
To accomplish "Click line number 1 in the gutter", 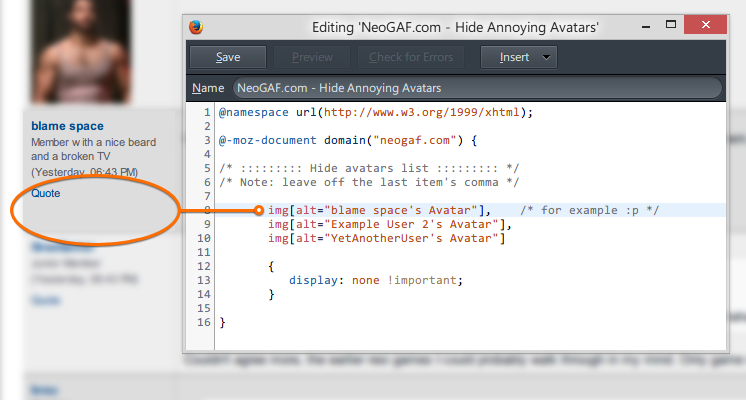I will coord(207,112).
